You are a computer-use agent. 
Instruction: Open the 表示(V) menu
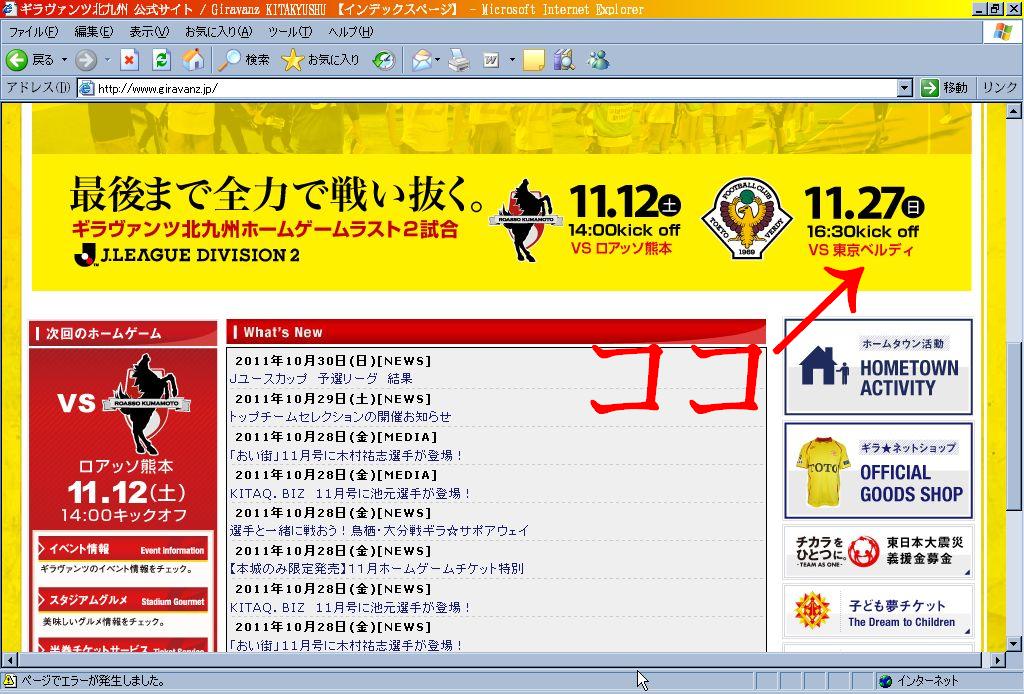(x=149, y=31)
